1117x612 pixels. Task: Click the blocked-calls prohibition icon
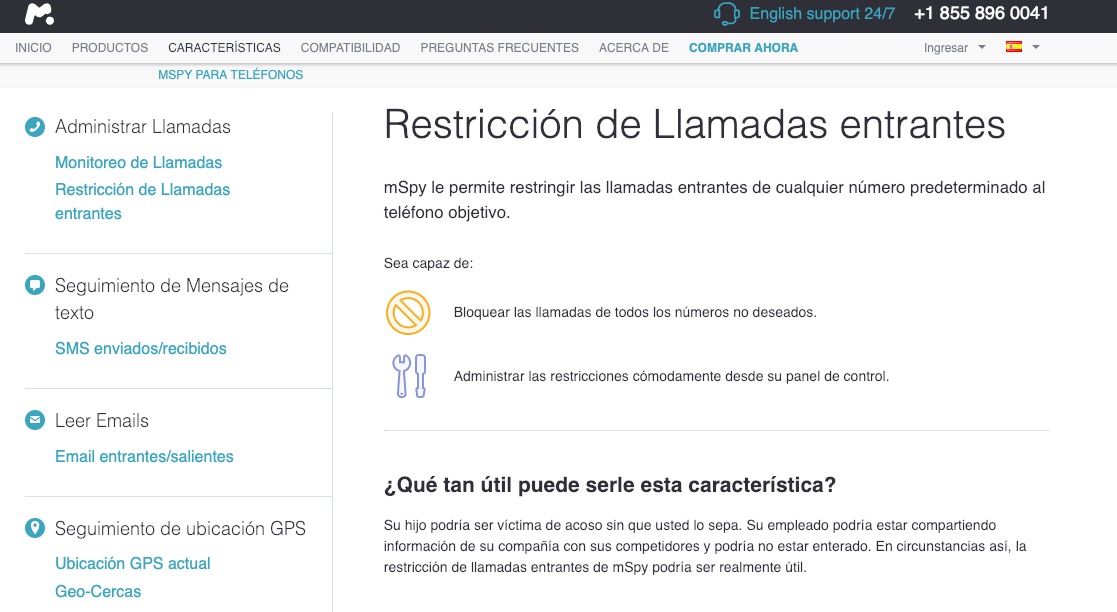(x=408, y=312)
